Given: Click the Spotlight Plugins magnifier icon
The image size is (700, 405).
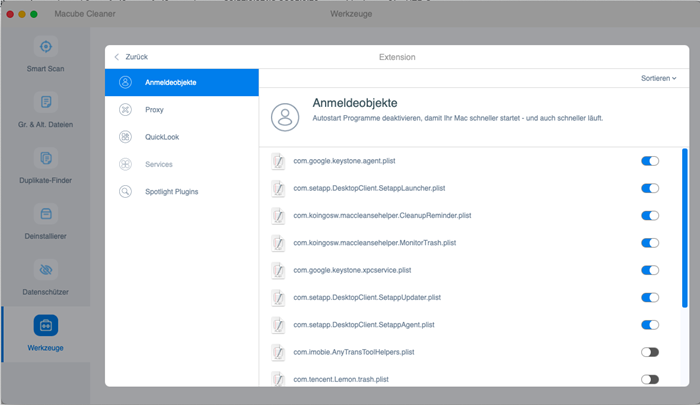Looking at the screenshot, I should click(x=125, y=192).
